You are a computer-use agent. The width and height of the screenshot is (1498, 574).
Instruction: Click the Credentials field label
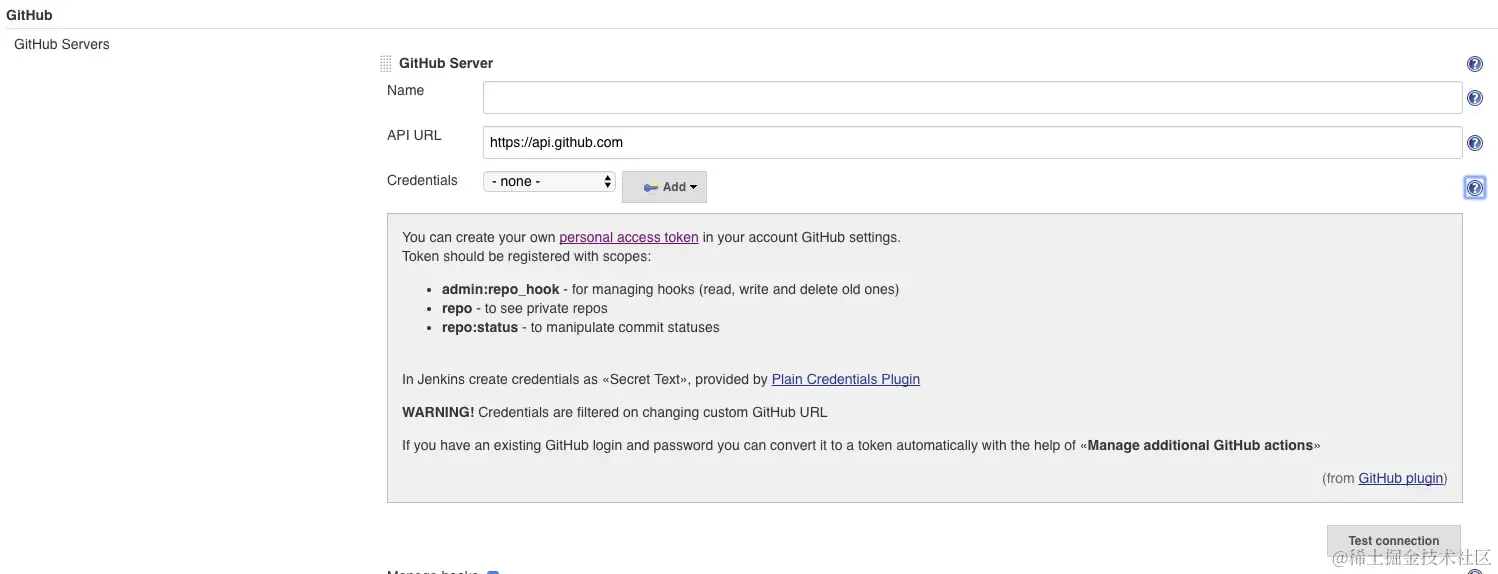coord(422,180)
